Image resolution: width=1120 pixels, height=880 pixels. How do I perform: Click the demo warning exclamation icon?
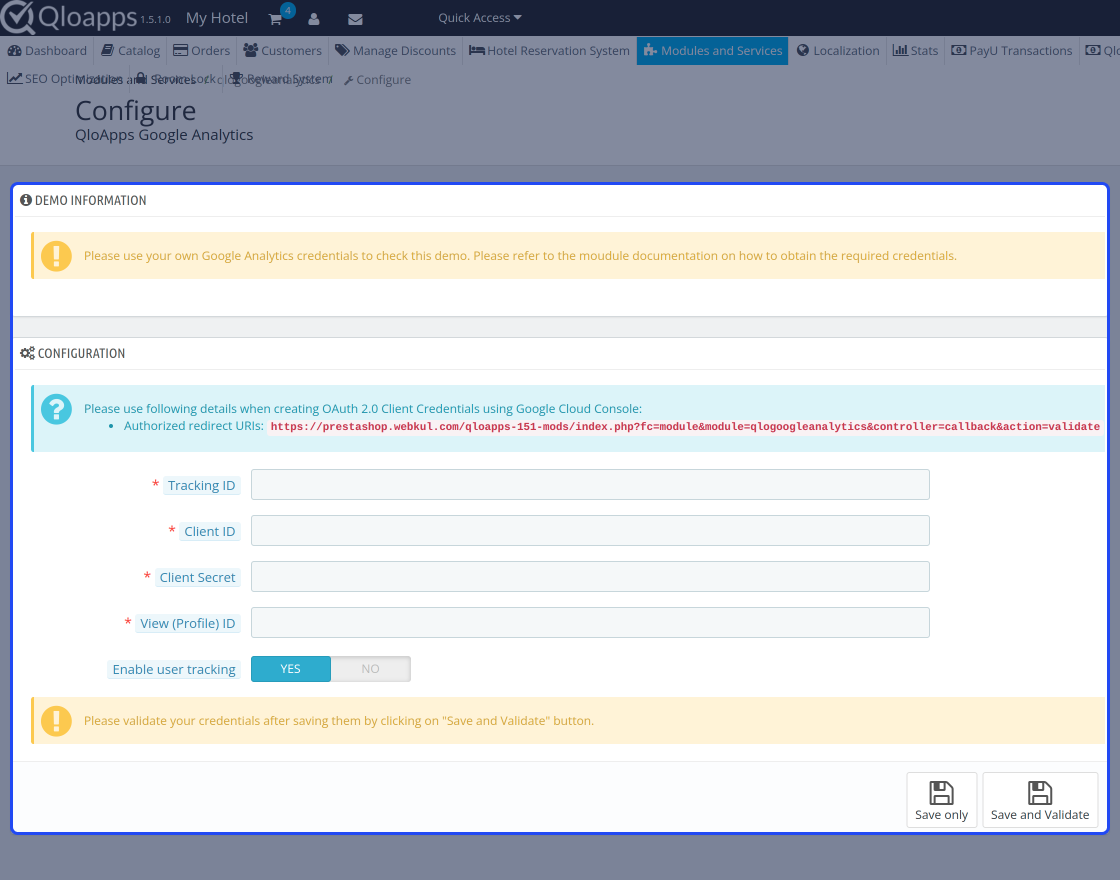point(56,256)
